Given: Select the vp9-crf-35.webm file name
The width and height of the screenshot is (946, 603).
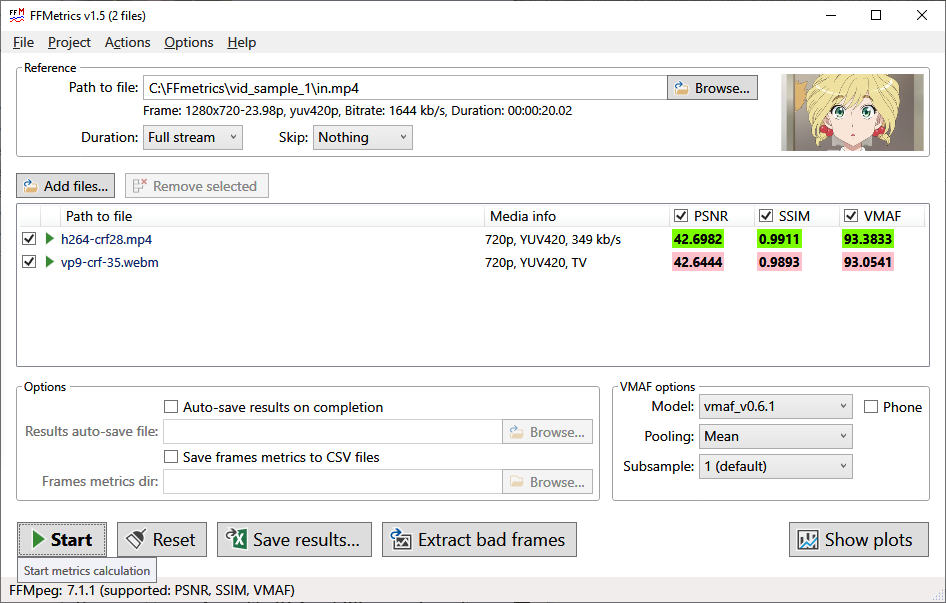Looking at the screenshot, I should click(110, 262).
